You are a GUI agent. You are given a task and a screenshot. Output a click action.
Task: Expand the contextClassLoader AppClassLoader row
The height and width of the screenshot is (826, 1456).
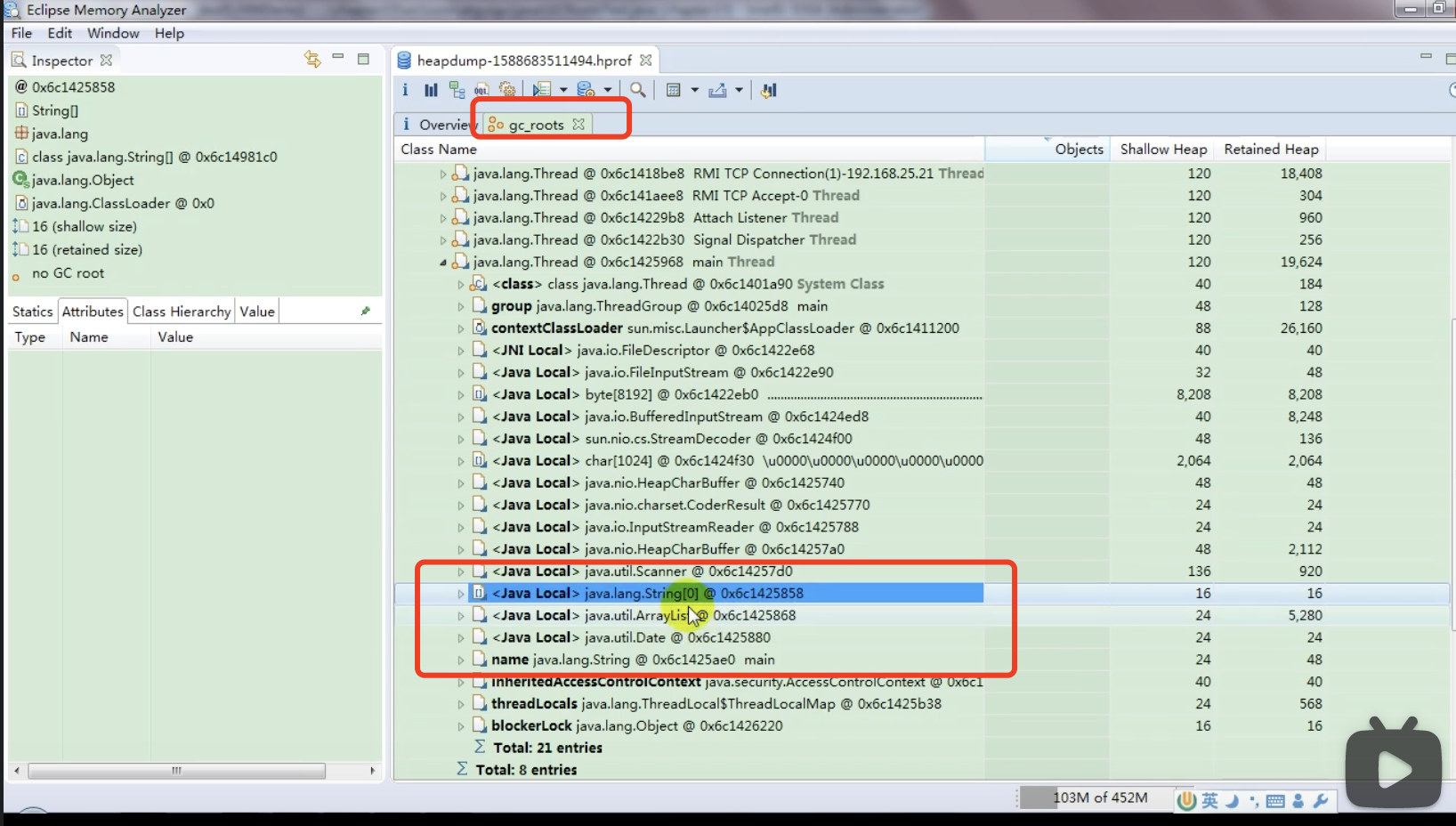click(x=461, y=328)
